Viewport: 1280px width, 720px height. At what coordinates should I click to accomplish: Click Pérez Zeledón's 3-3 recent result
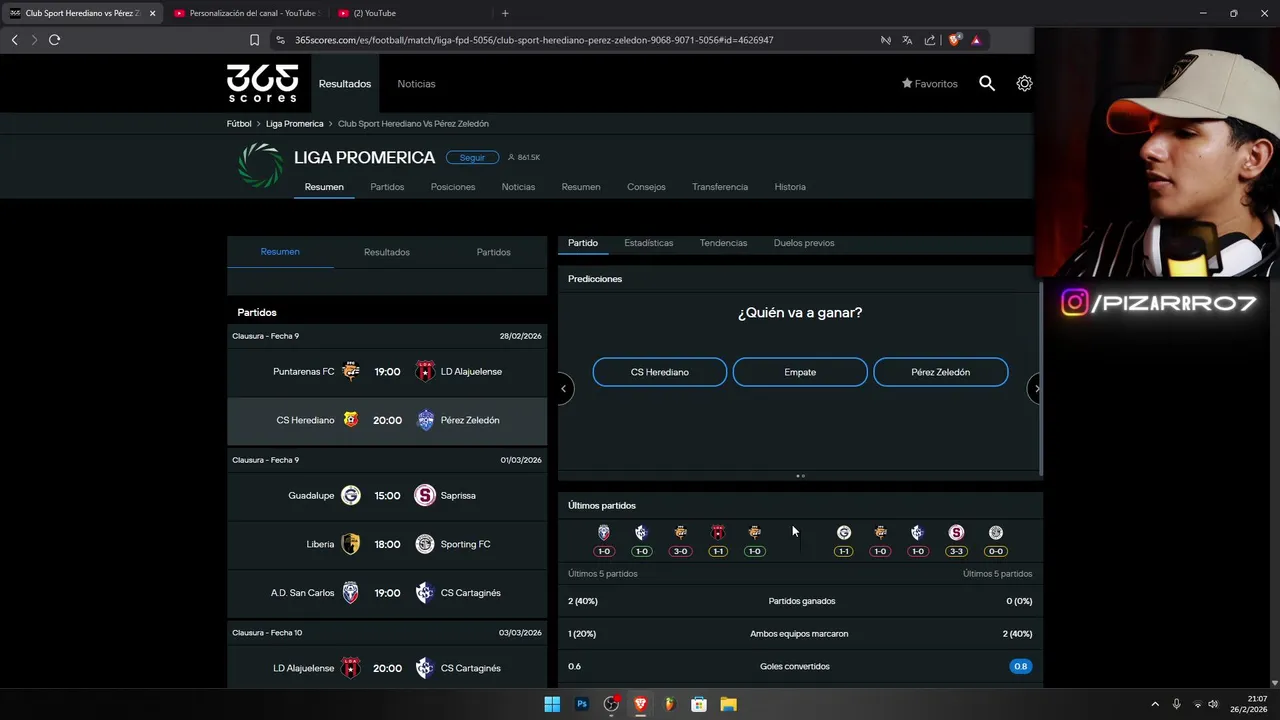(x=956, y=551)
